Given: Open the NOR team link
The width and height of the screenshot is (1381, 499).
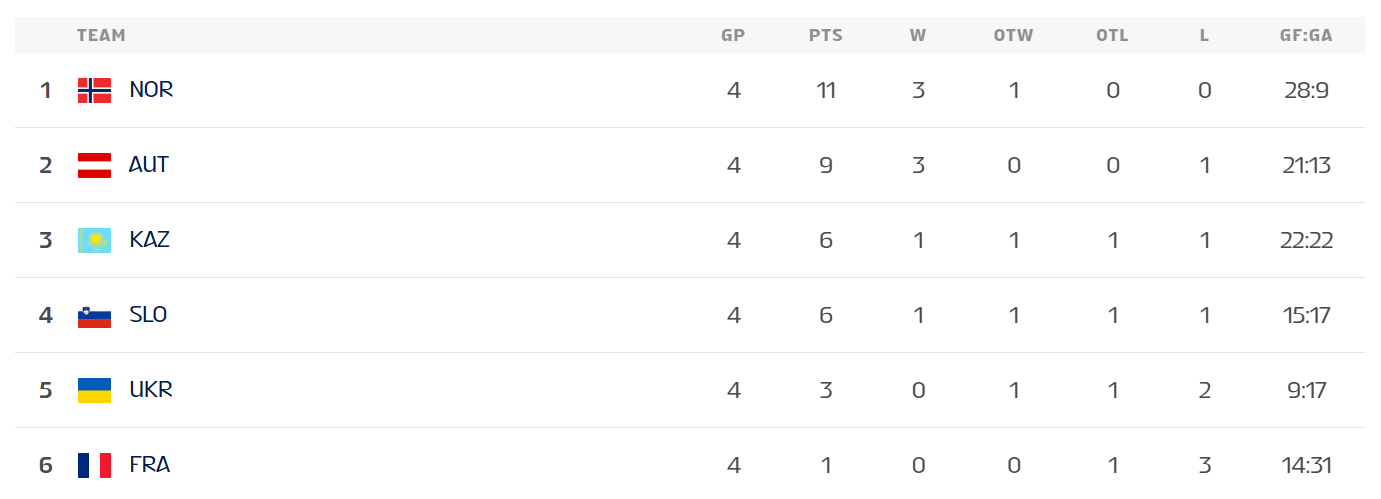Looking at the screenshot, I should (151, 90).
